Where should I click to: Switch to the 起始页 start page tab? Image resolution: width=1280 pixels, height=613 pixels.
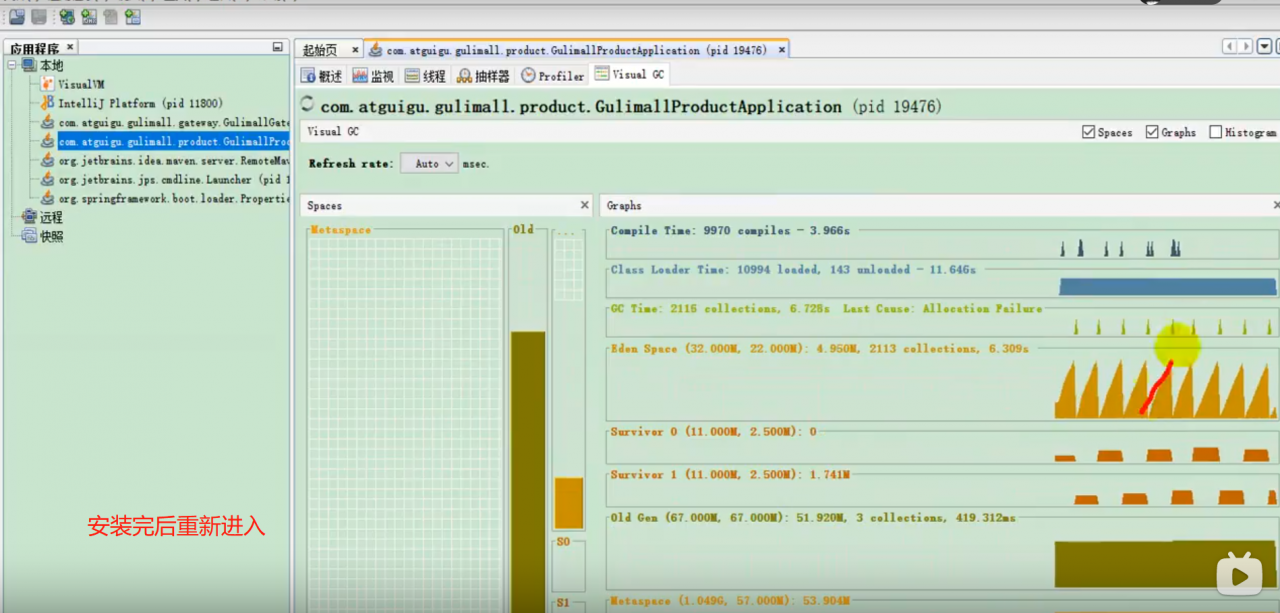click(x=320, y=50)
